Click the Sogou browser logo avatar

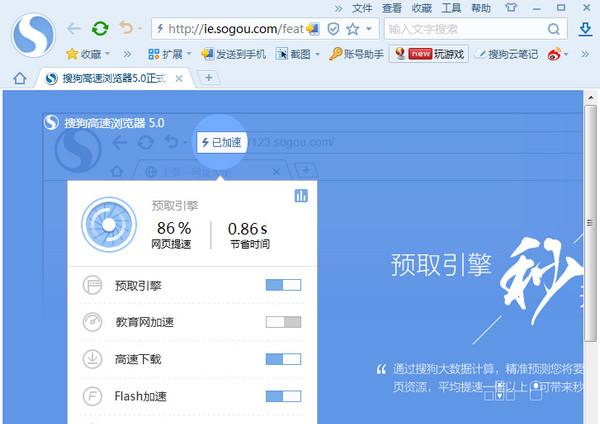[33, 35]
